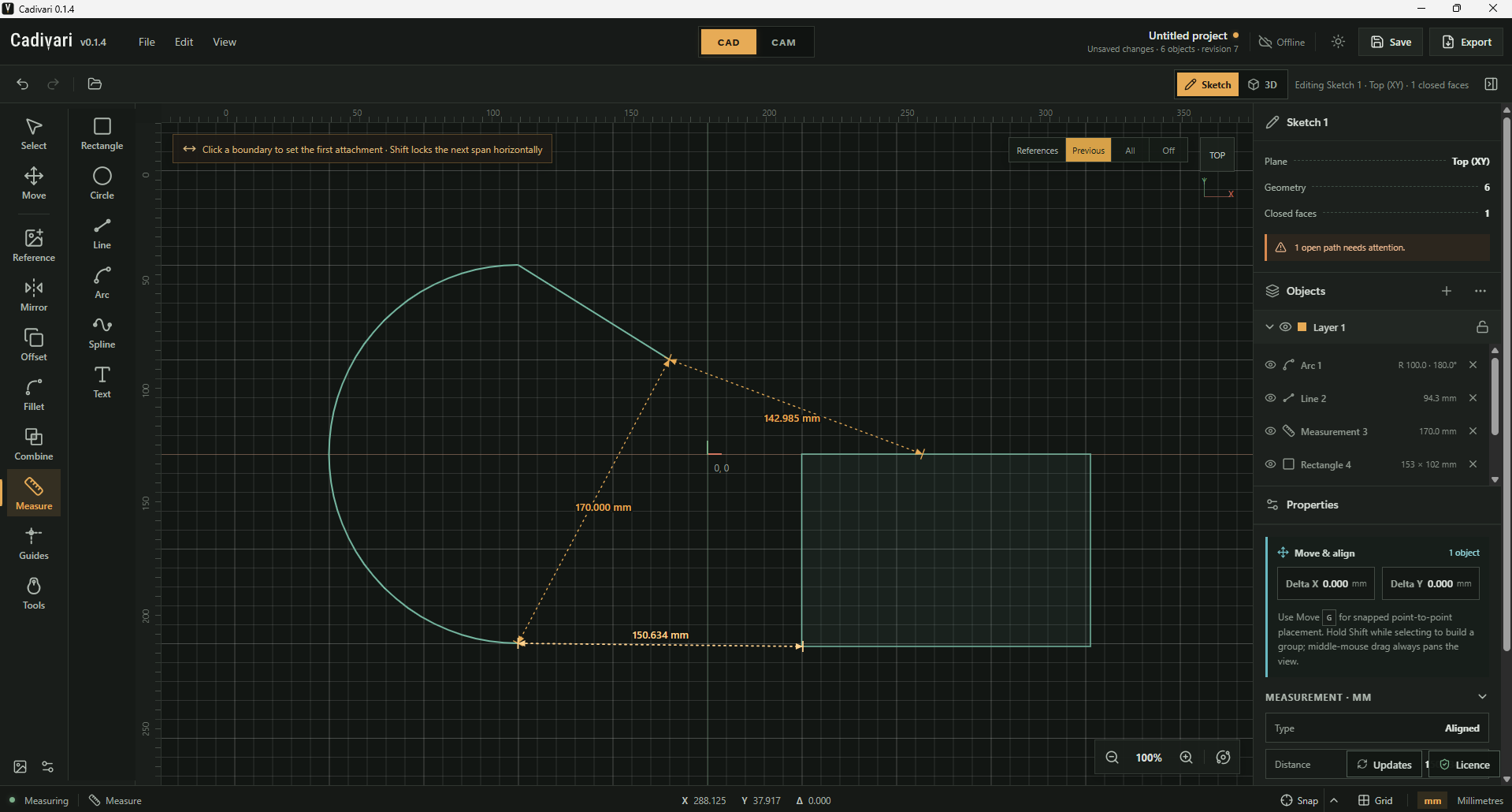The height and width of the screenshot is (812, 1512).
Task: Show References dimensions option
Action: pyautogui.click(x=1037, y=151)
